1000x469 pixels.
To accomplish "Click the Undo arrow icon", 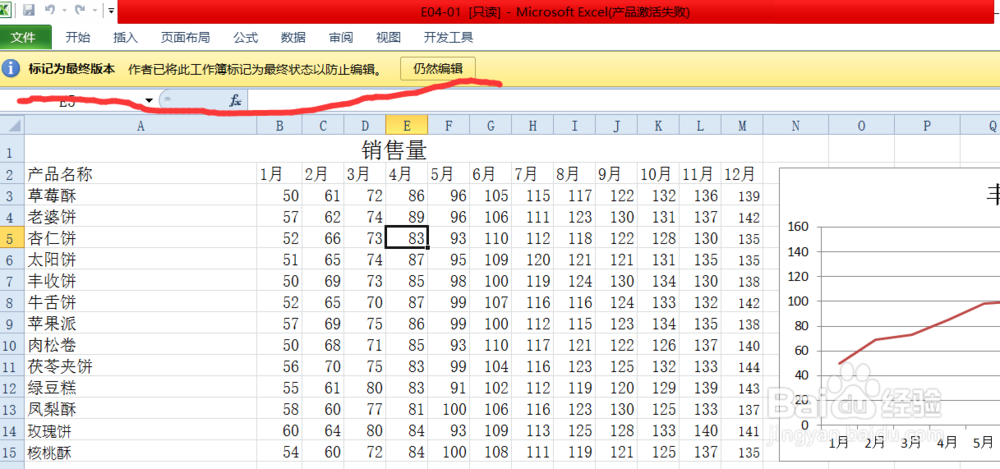I will point(50,10).
